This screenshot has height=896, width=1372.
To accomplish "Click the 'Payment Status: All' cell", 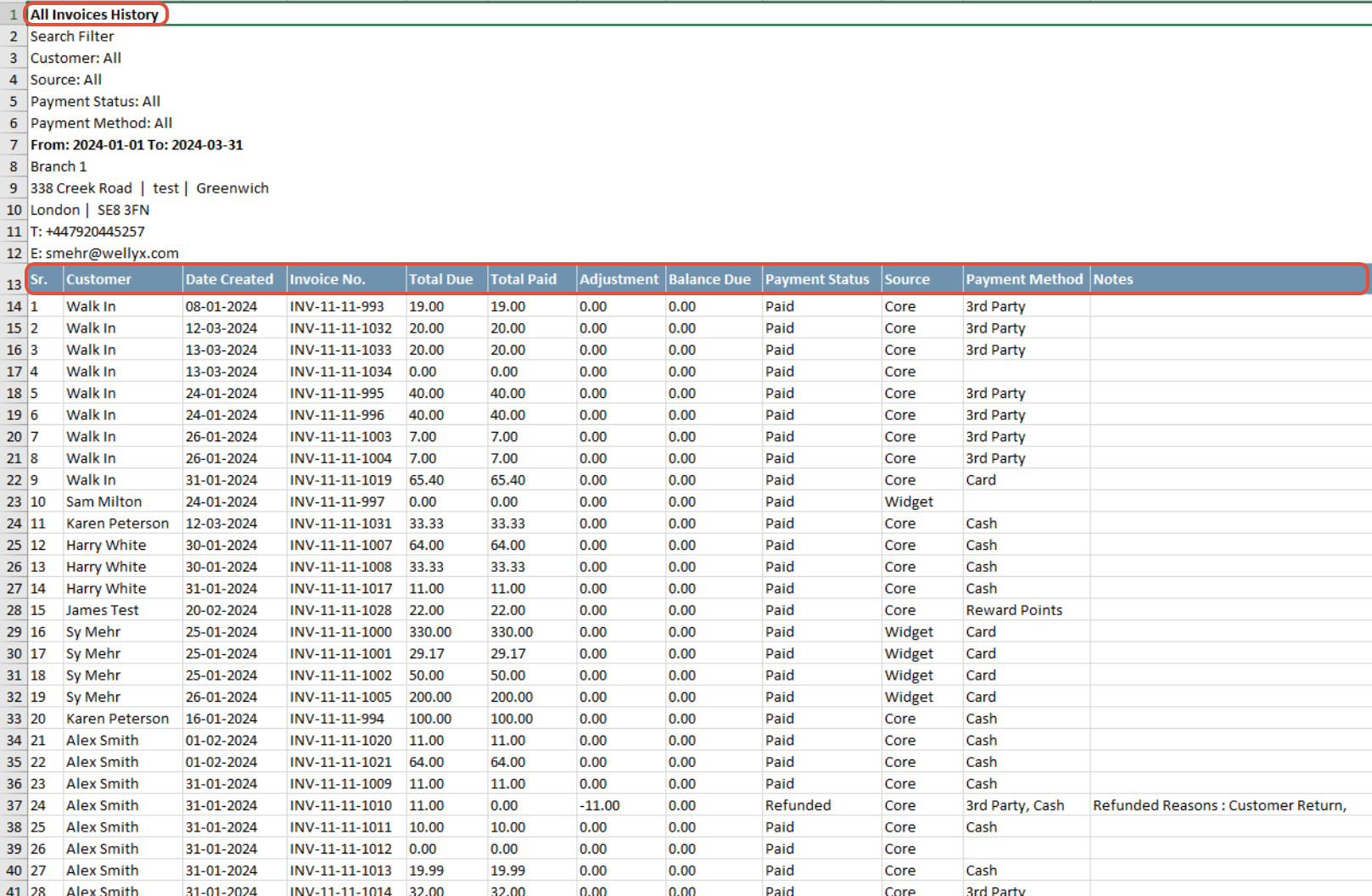I will (x=95, y=102).
